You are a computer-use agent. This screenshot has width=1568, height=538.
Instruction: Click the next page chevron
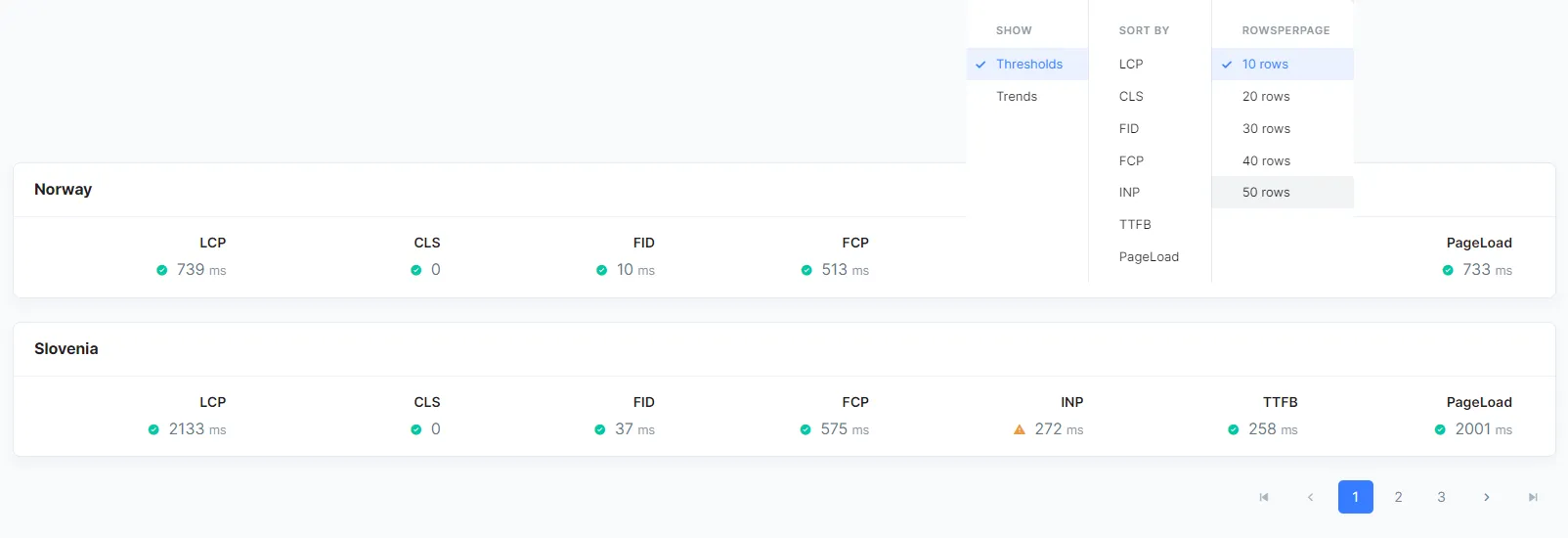1486,498
